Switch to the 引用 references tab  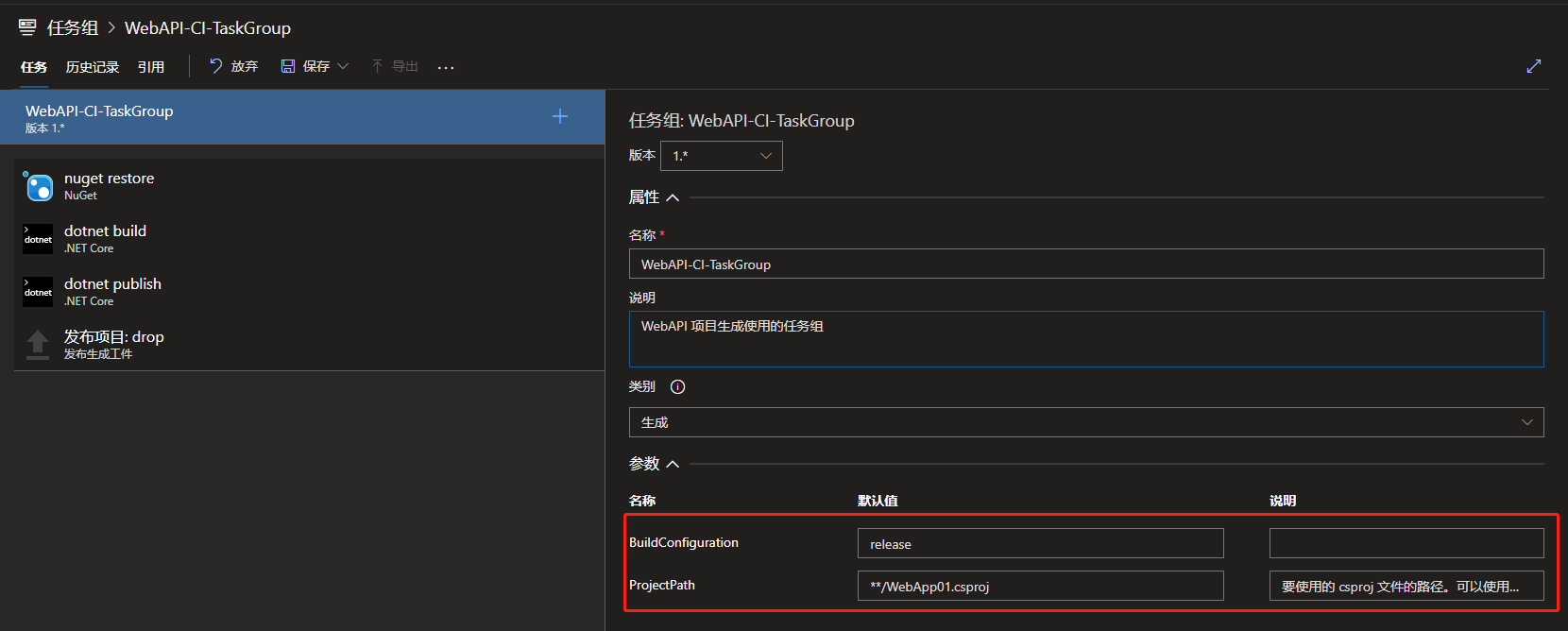coord(151,67)
